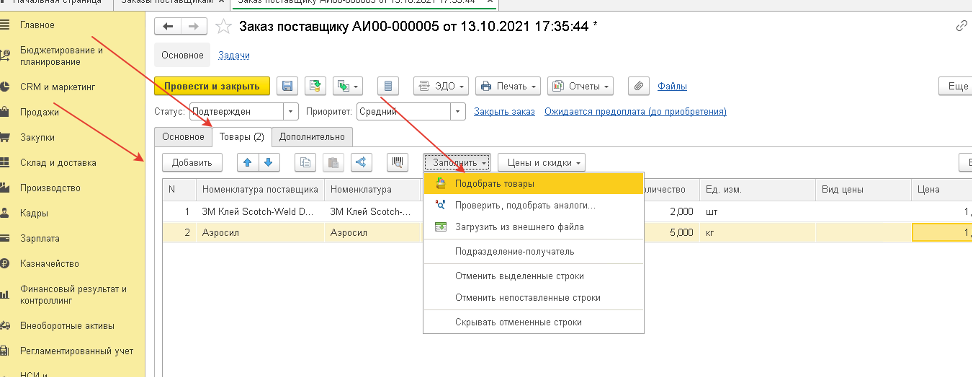
Task: Go forward with the right arrow button
Action: point(194,26)
